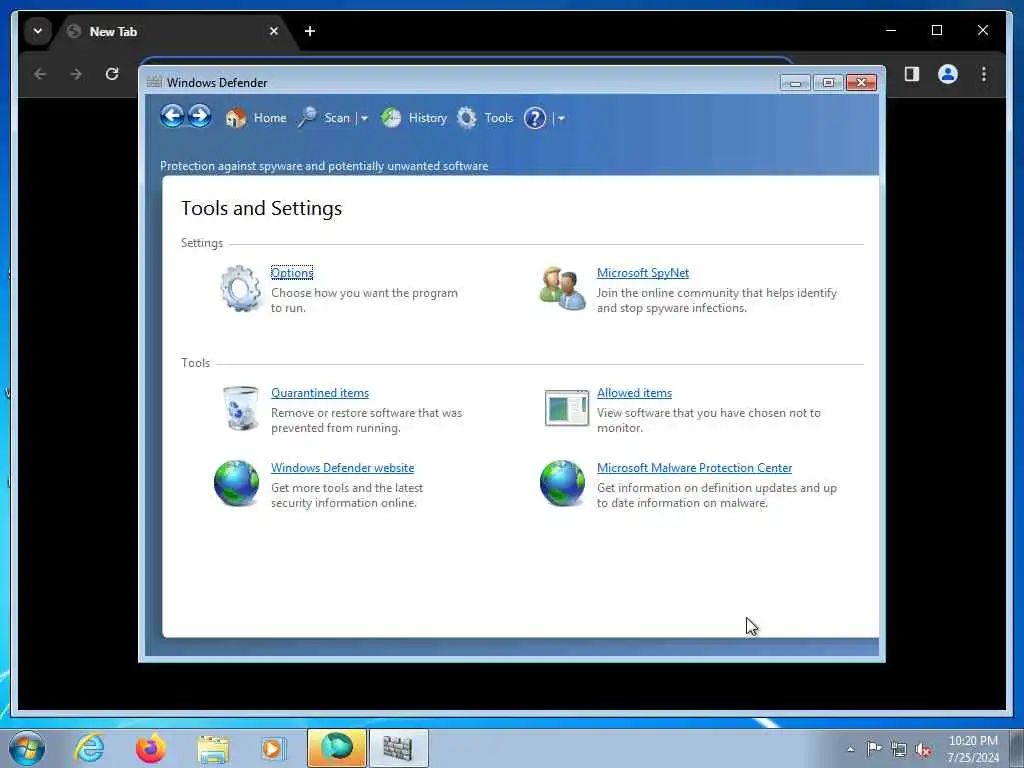Reload the browser page
Viewport: 1024px width, 768px height.
point(112,74)
